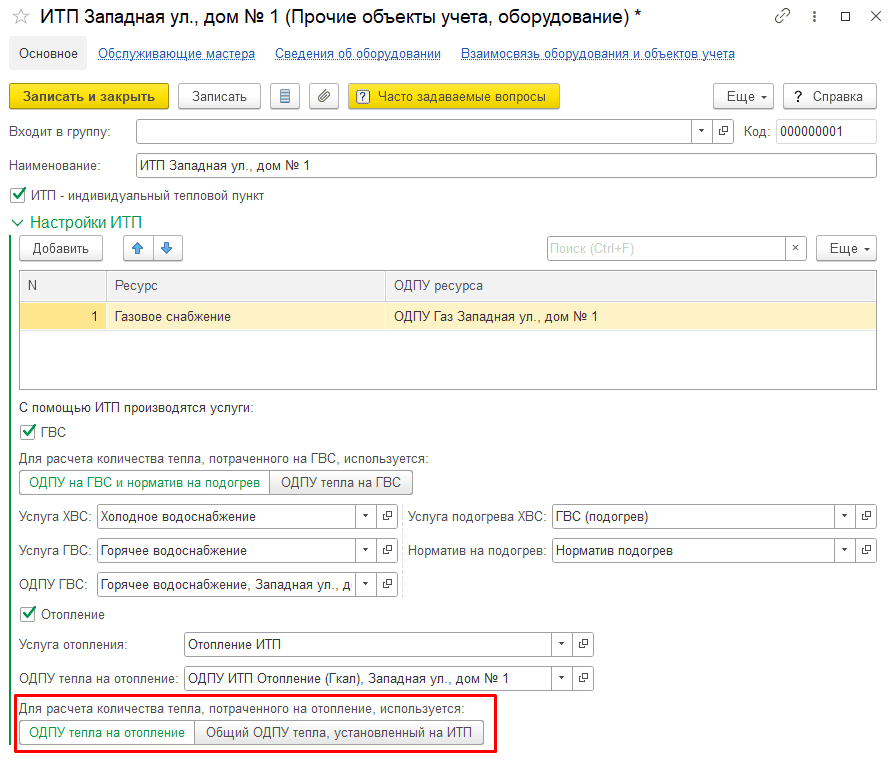Move ITP row up with the blue up arrow

(138, 249)
